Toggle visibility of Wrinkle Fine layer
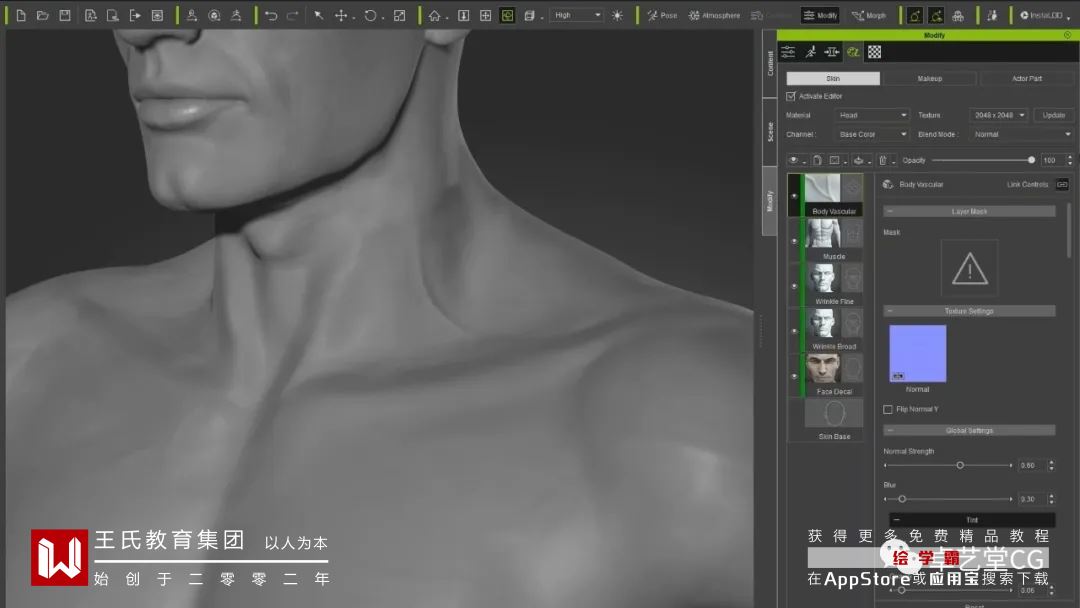Screen dimensions: 1080x608 [x=793, y=286]
